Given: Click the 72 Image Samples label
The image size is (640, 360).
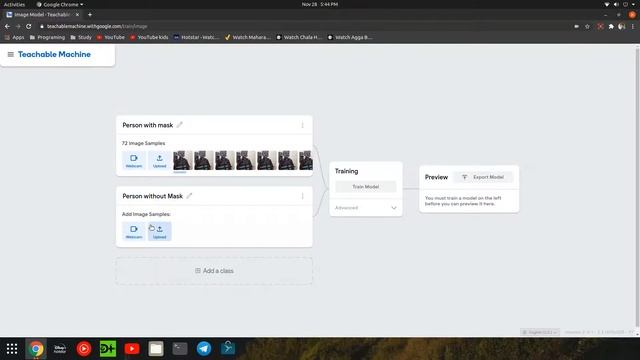Looking at the screenshot, I should 143,143.
